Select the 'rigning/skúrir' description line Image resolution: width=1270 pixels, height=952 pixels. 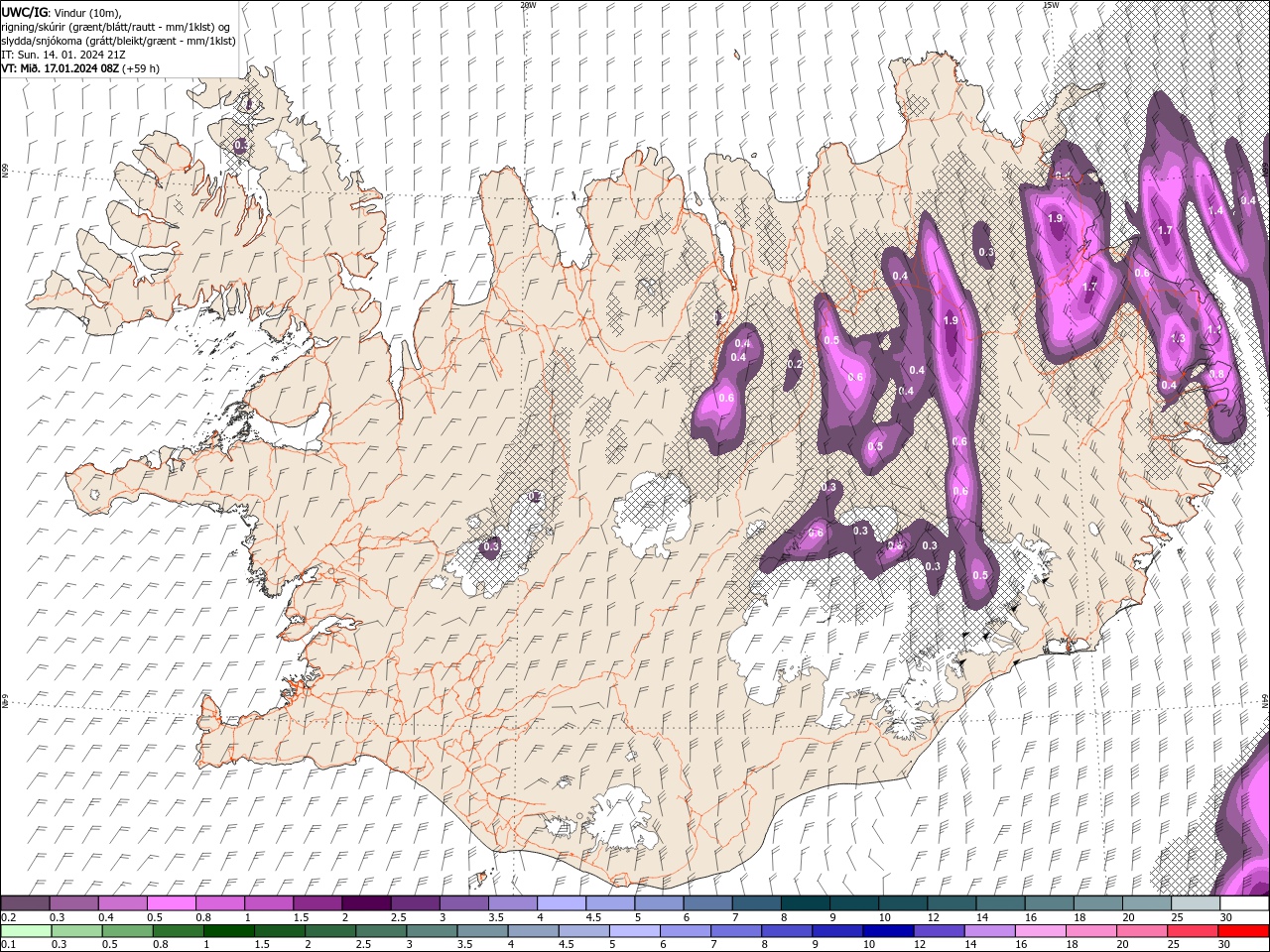click(x=117, y=27)
